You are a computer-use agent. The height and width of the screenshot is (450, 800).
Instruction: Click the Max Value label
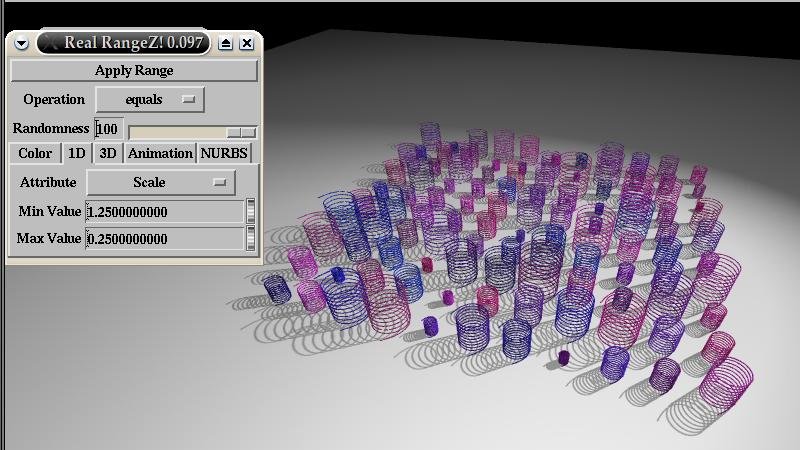pyautogui.click(x=48, y=238)
